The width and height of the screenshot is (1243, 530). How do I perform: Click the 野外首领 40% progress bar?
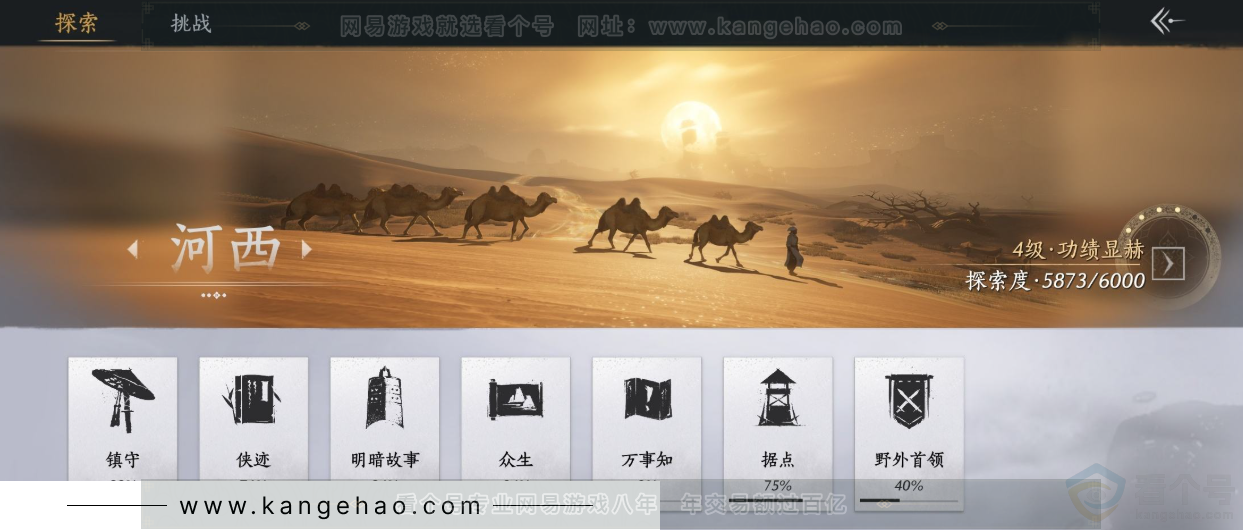(908, 500)
